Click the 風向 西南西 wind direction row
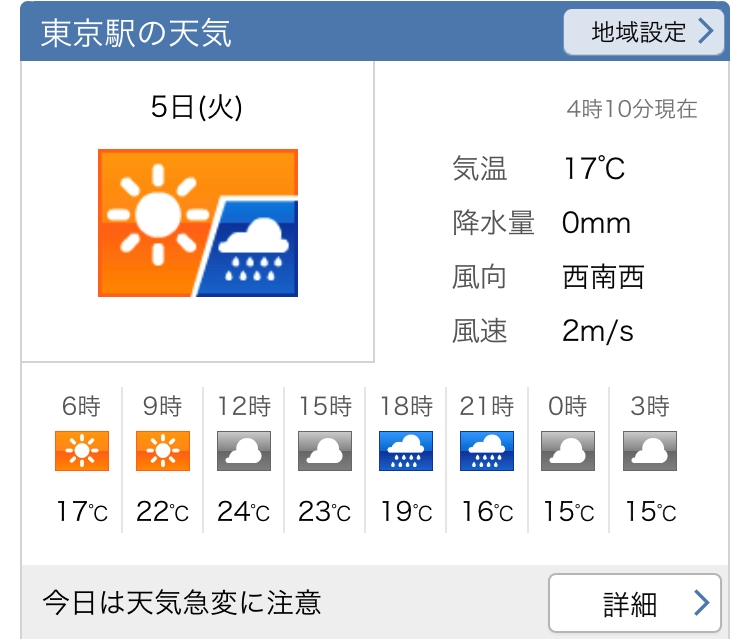The image size is (750, 639). [x=548, y=277]
